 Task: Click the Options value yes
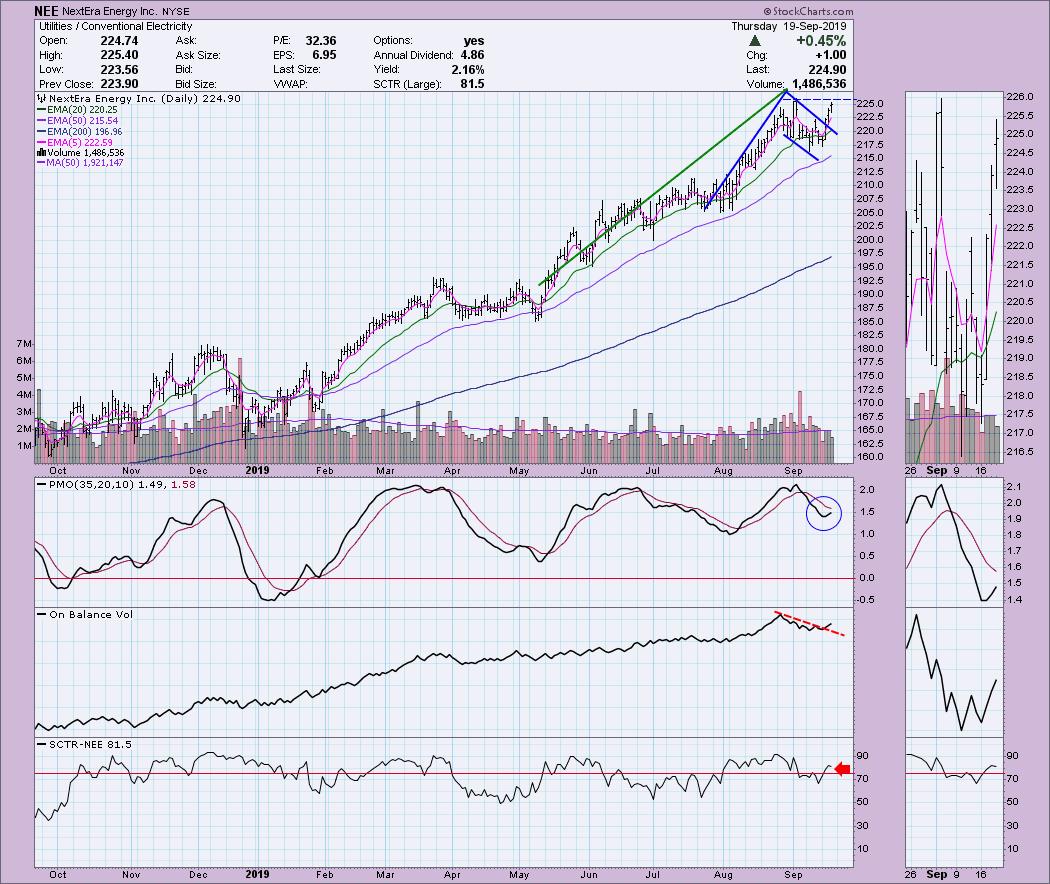pos(473,41)
